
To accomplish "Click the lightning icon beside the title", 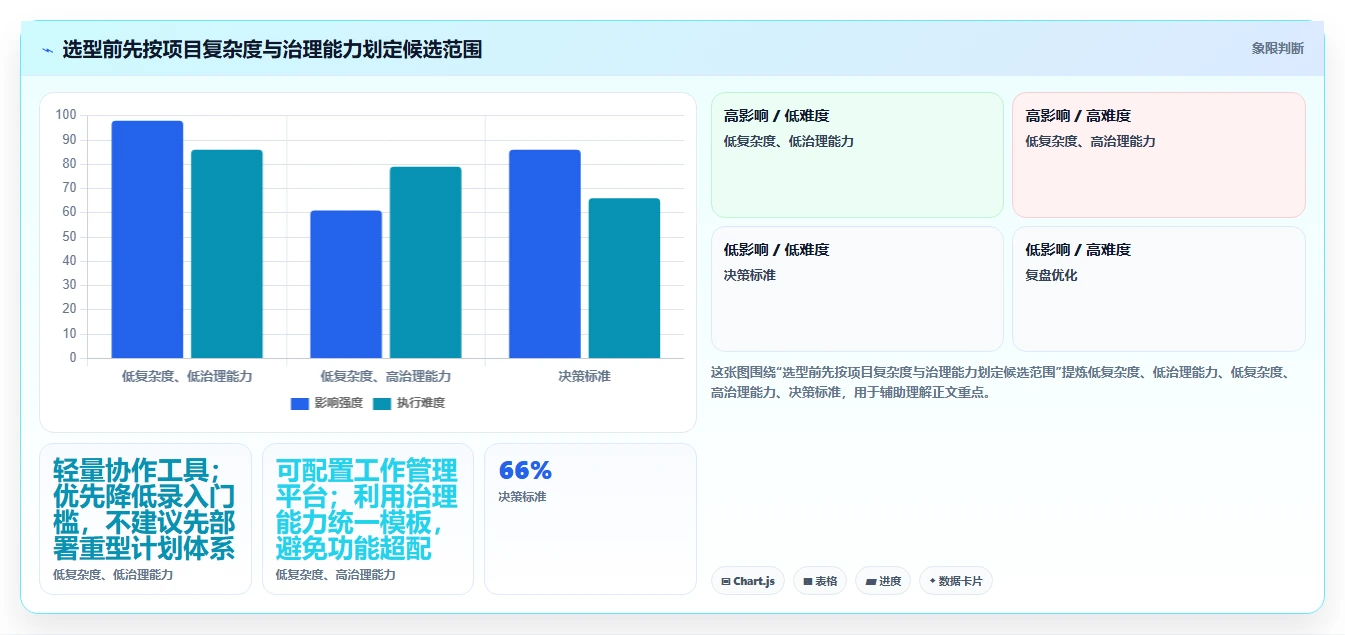I will (x=47, y=50).
